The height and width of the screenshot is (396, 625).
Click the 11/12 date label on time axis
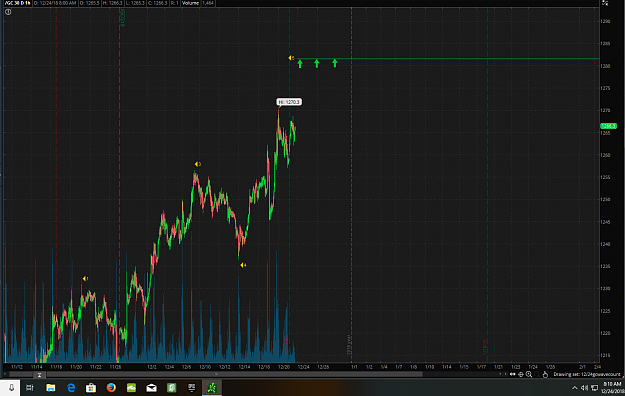point(17,367)
